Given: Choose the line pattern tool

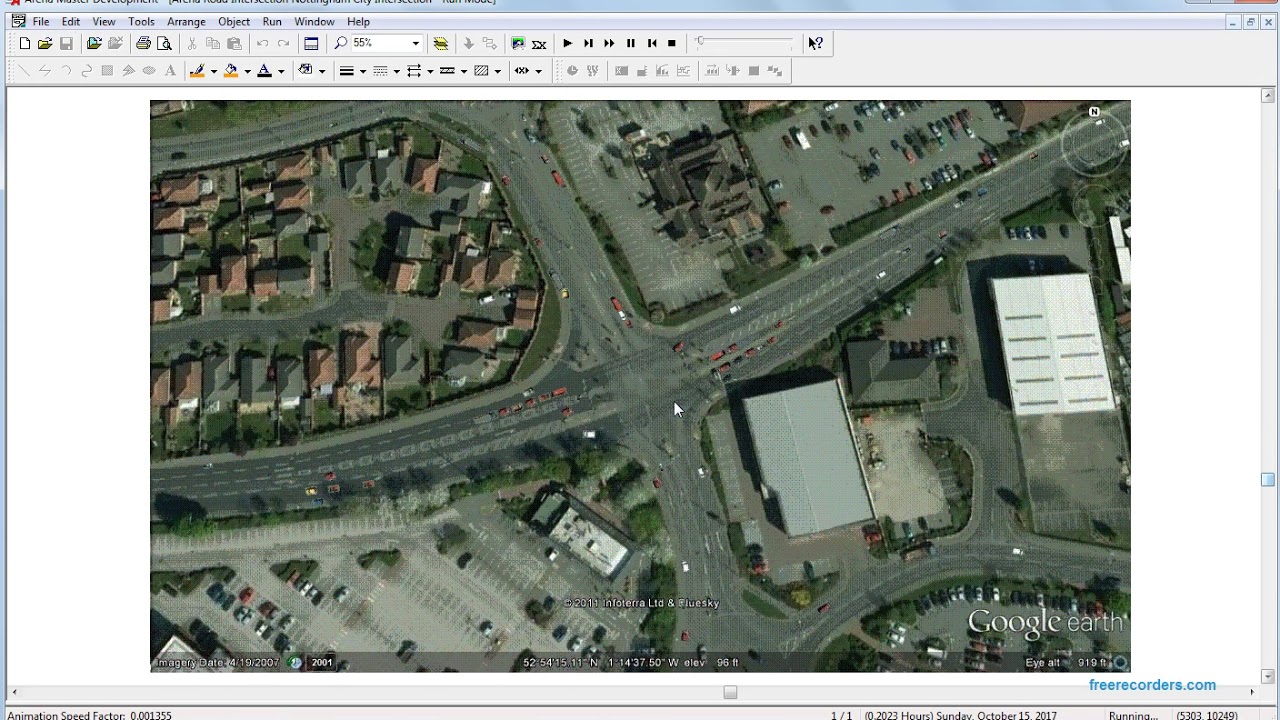Looking at the screenshot, I should pyautogui.click(x=448, y=71).
